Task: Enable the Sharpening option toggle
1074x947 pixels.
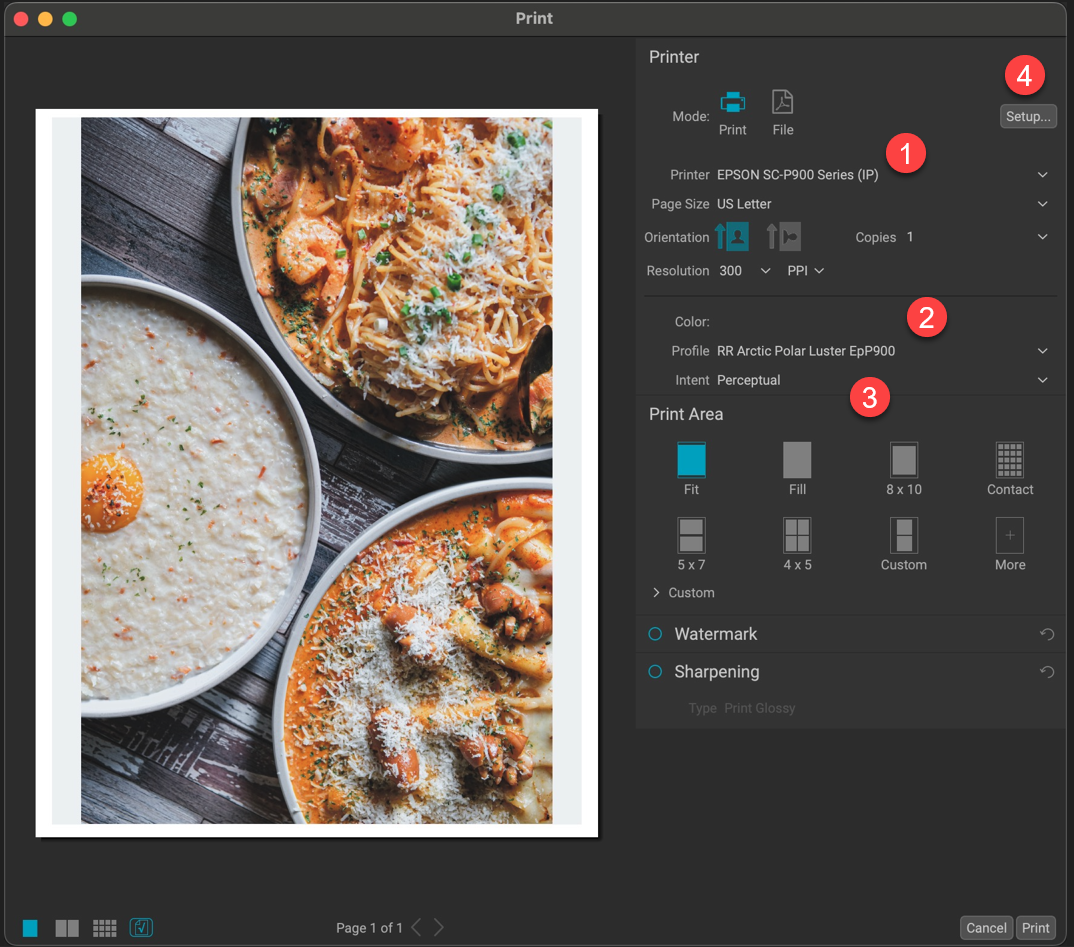Action: 655,672
